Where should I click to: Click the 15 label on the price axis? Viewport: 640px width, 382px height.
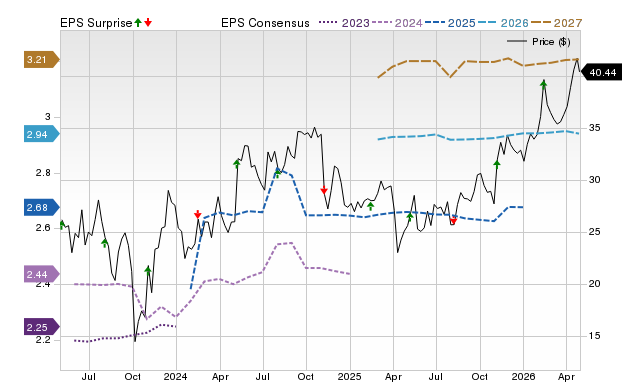(x=594, y=336)
